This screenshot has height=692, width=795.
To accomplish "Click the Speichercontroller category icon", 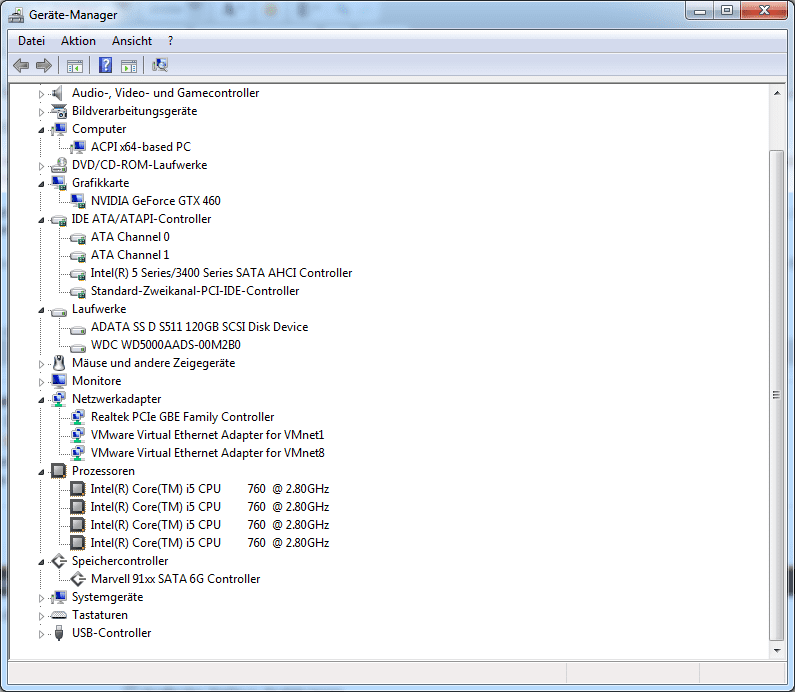I will (59, 561).
